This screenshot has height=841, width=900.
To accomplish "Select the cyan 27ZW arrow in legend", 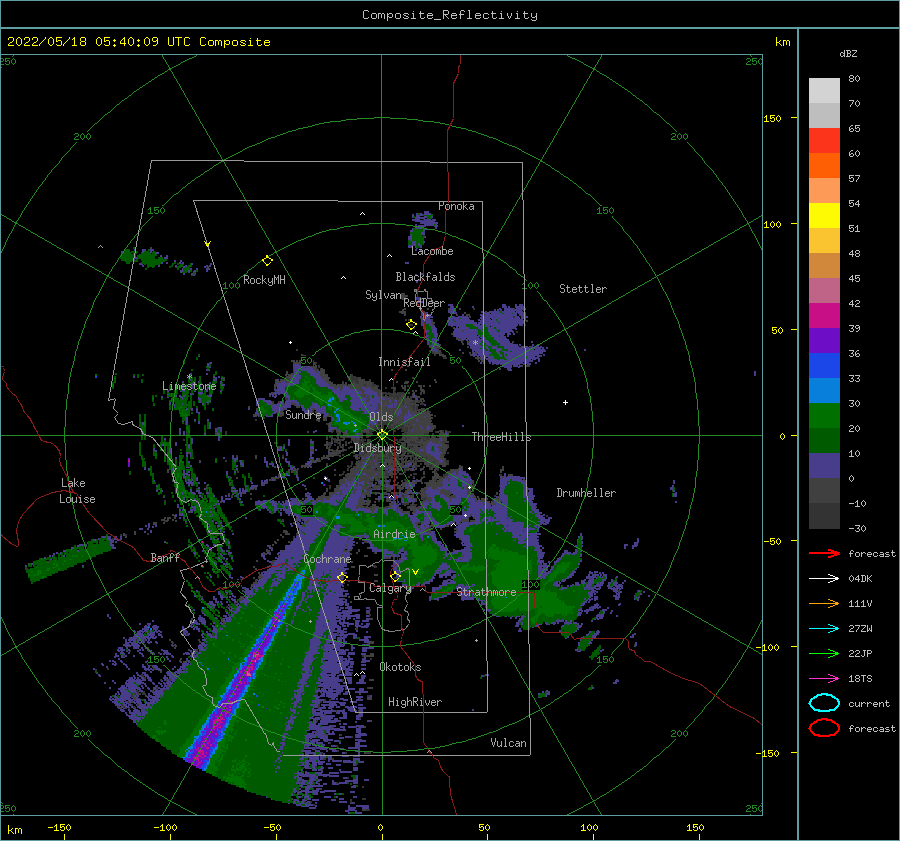I will click(x=824, y=629).
